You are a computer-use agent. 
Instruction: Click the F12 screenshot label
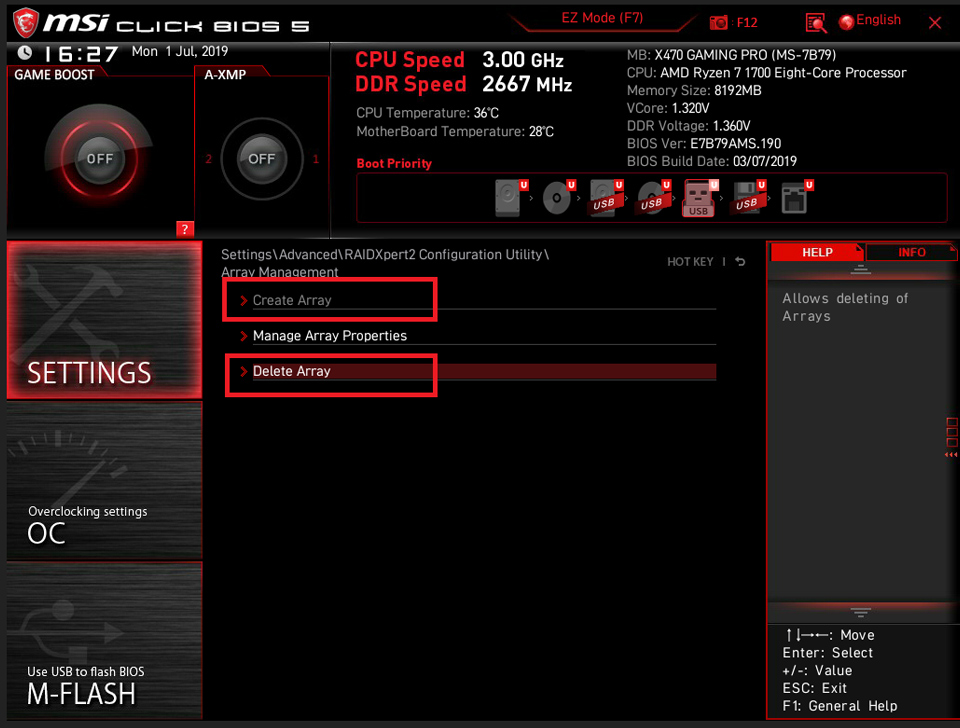(x=747, y=23)
